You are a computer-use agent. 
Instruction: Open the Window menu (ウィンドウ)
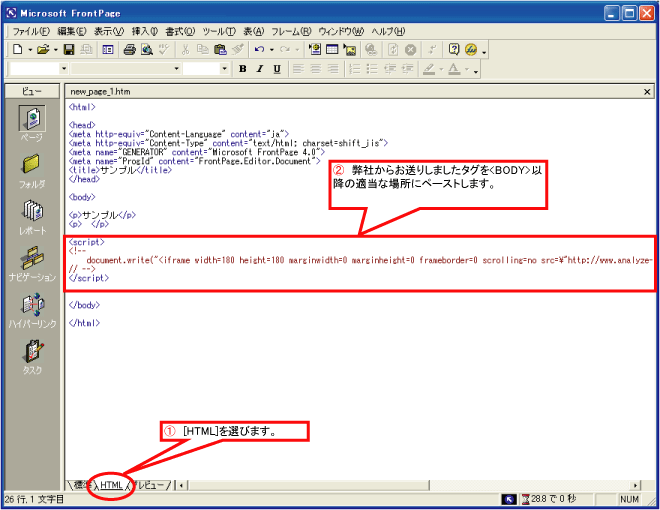pyautogui.click(x=341, y=31)
